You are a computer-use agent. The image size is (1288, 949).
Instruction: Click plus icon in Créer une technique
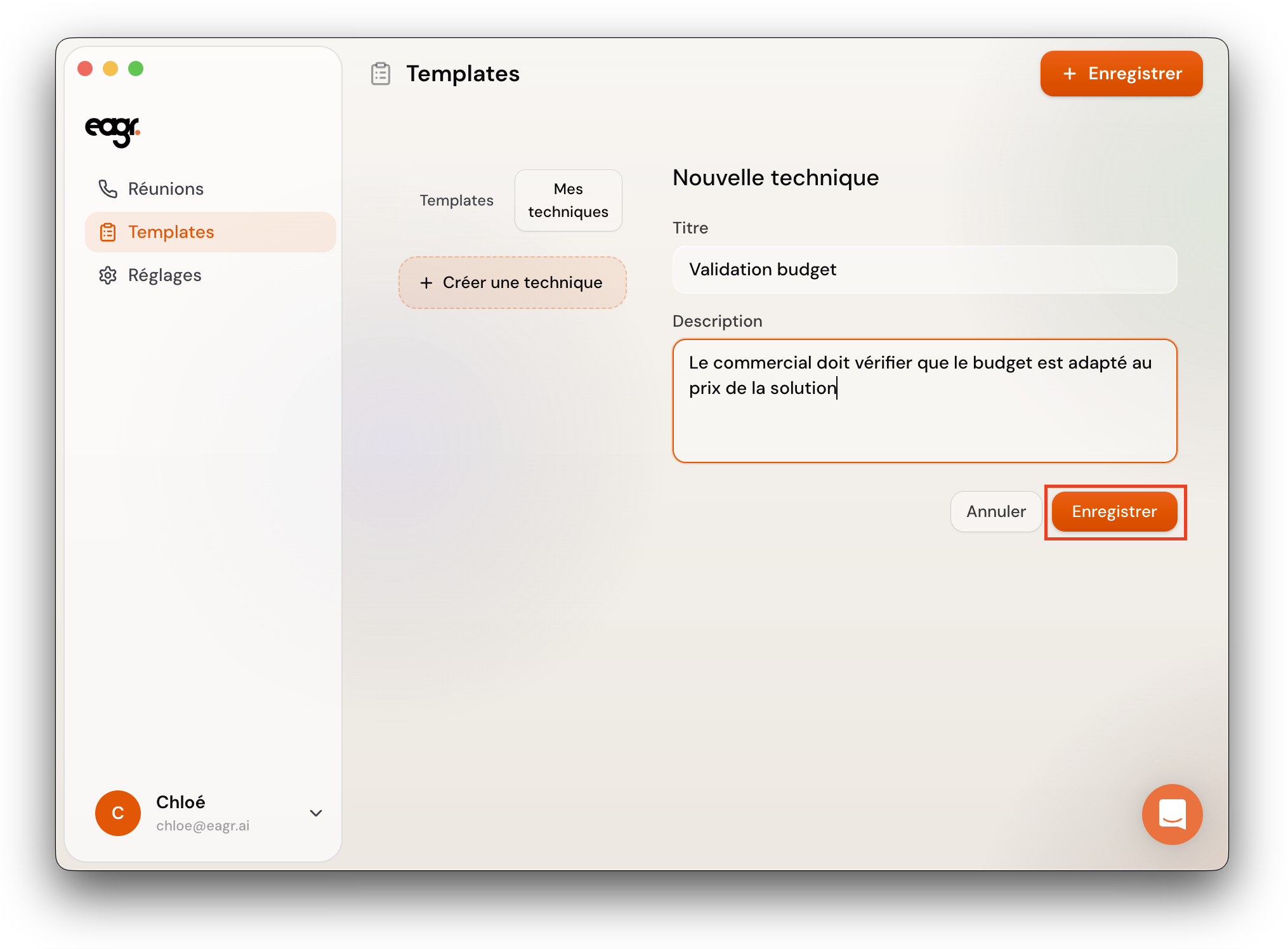click(x=426, y=283)
